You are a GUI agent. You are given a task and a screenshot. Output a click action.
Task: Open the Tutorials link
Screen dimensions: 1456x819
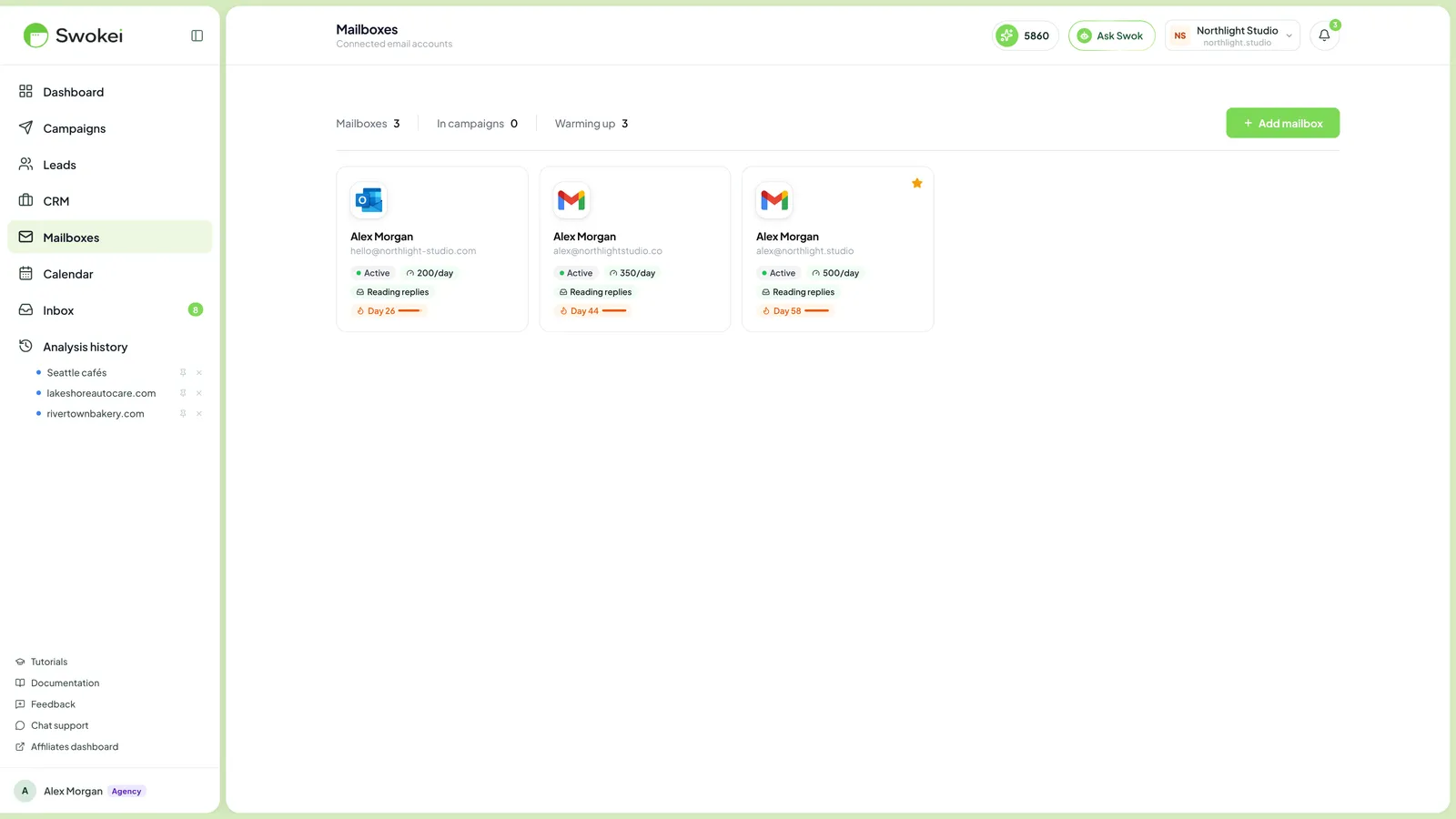point(42,662)
